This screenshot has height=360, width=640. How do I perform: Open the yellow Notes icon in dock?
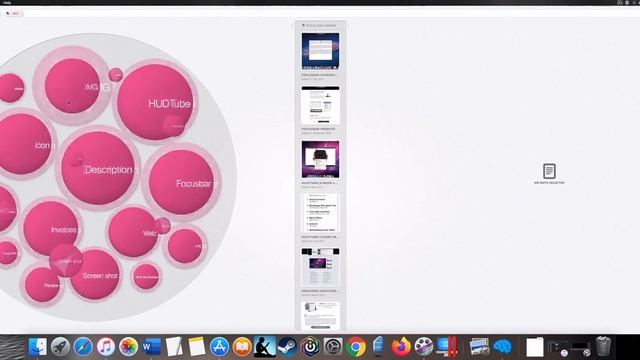pos(197,347)
